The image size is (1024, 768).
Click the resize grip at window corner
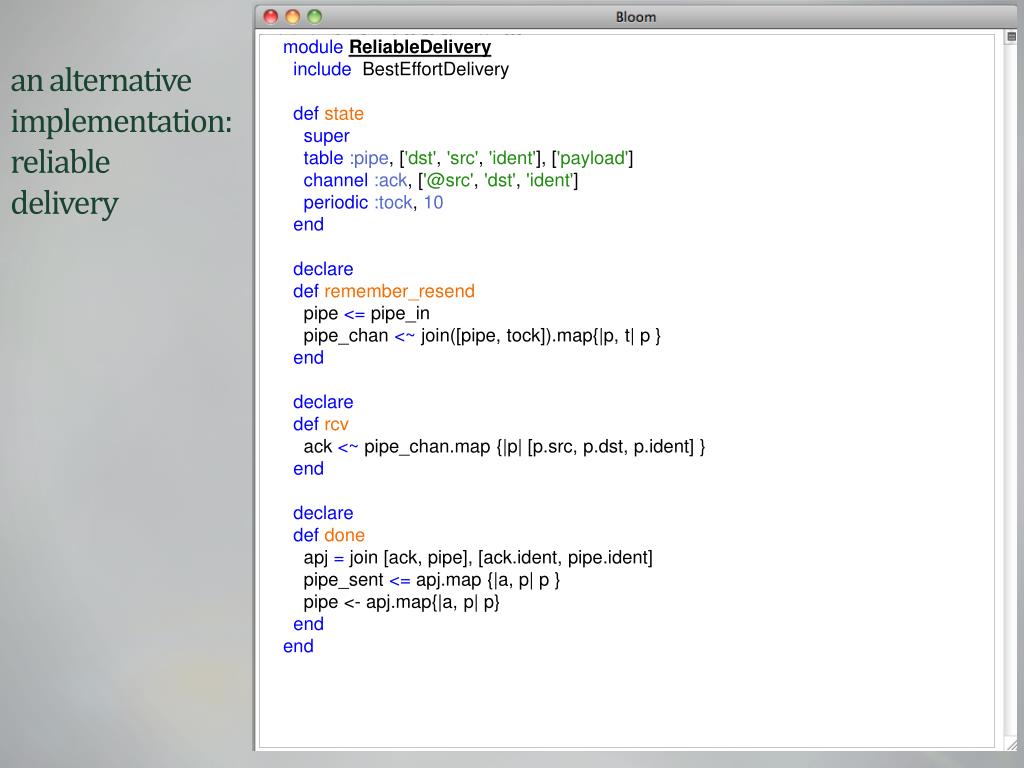click(1011, 744)
